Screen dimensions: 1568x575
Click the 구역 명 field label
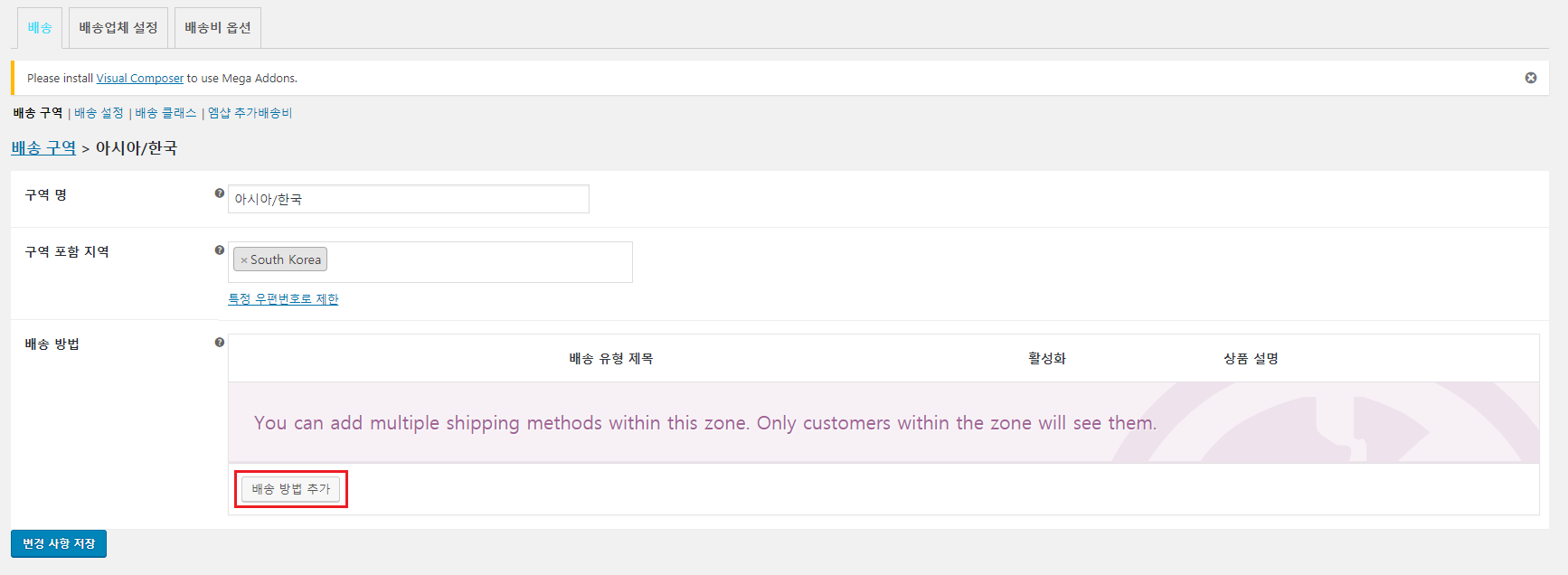(x=46, y=195)
